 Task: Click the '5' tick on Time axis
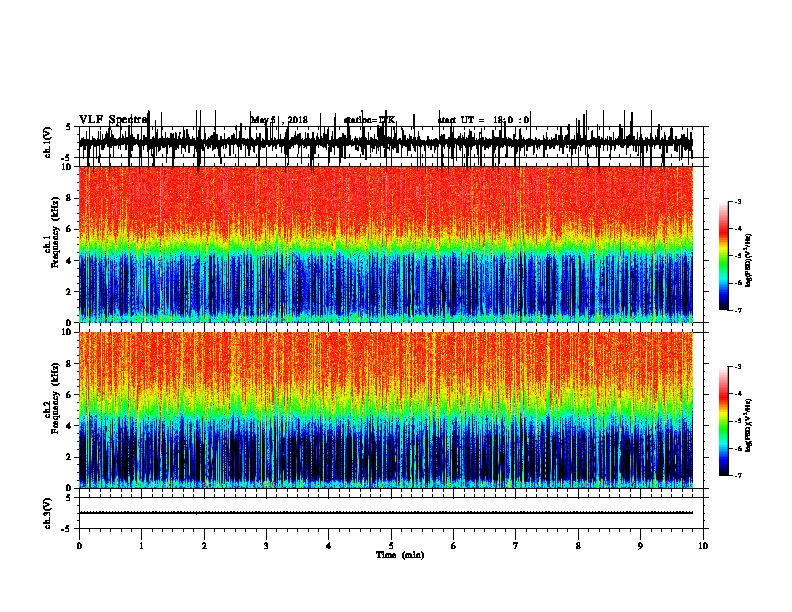(391, 546)
